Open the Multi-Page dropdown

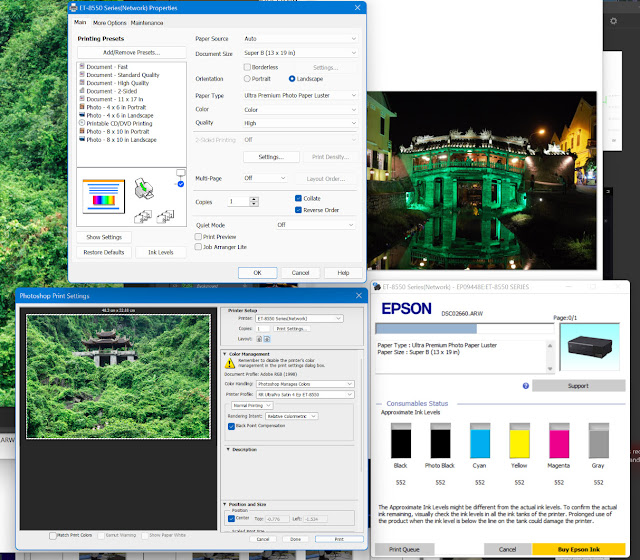click(x=265, y=178)
